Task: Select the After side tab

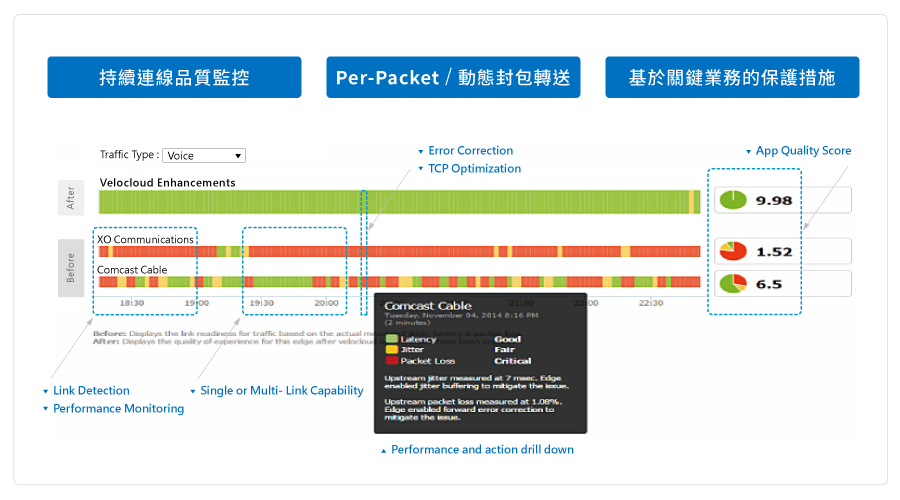Action: click(x=71, y=197)
